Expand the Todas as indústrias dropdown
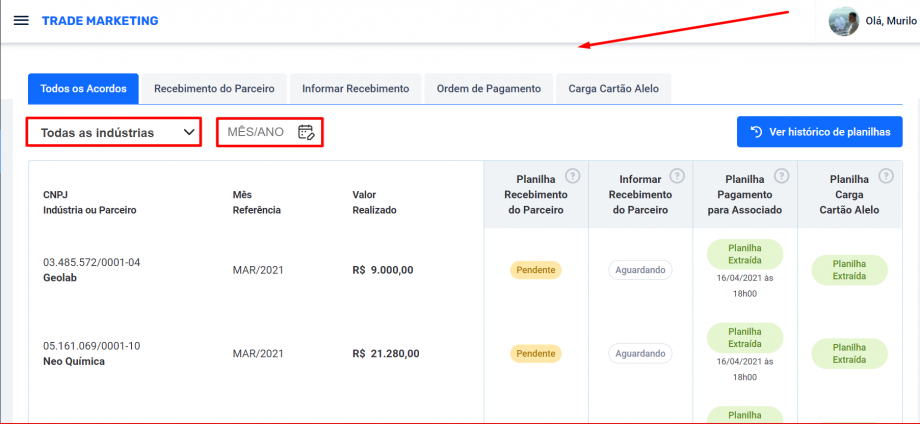Screen dimensions: 920x424 click(112, 132)
